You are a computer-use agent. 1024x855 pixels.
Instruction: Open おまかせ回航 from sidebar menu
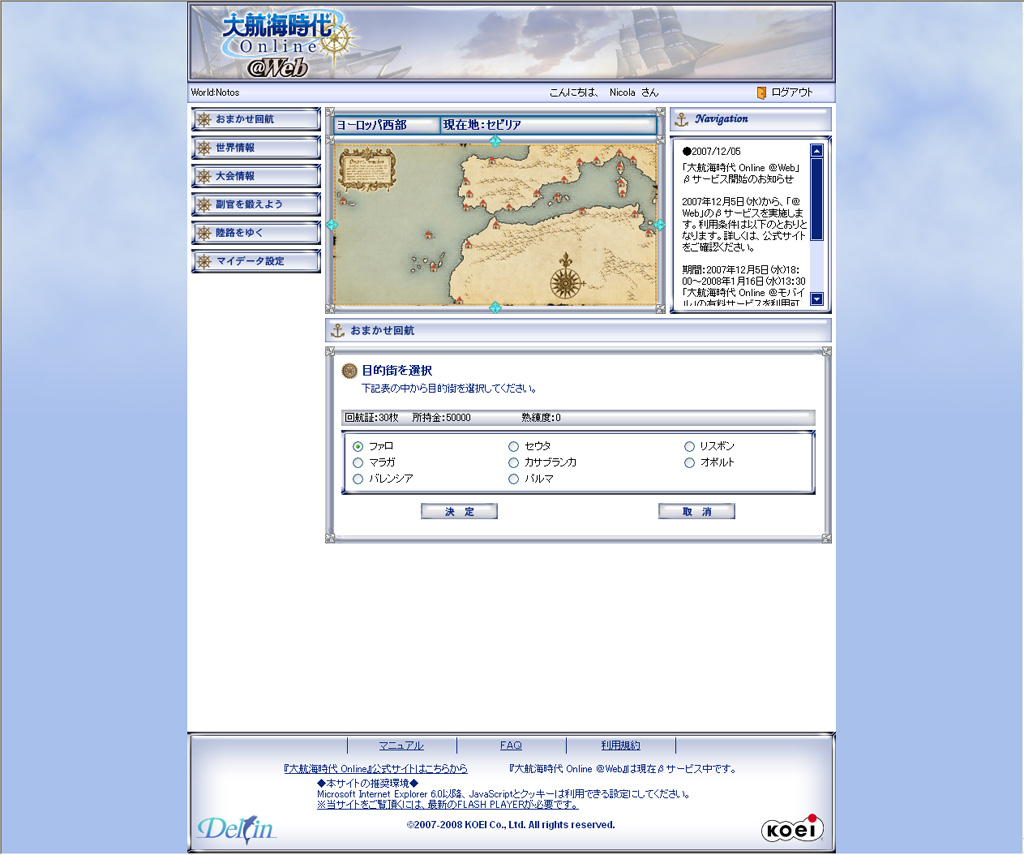pyautogui.click(x=256, y=120)
